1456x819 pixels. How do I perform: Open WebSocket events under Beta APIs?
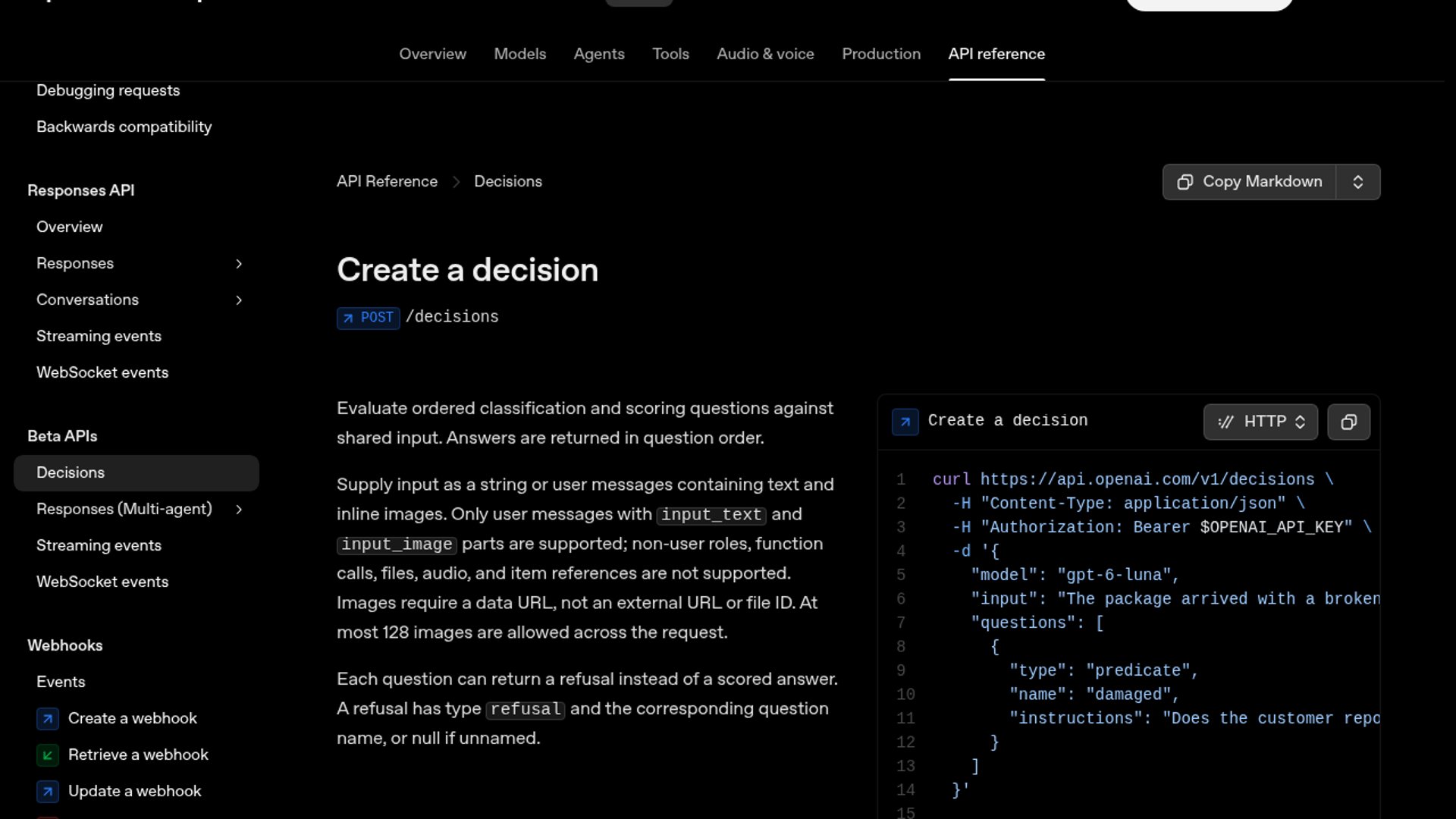tap(102, 582)
